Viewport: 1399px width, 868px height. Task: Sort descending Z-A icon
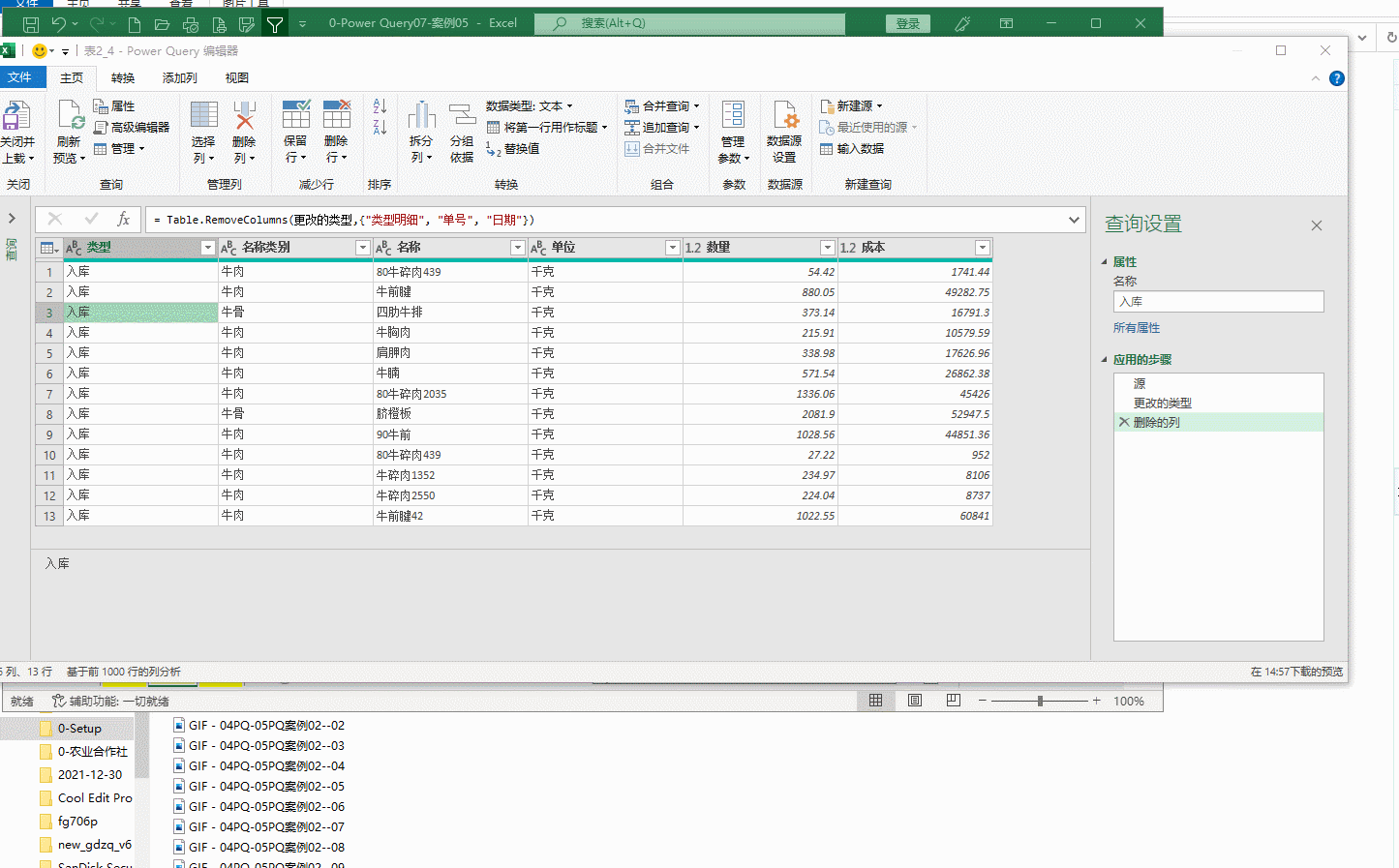tap(380, 127)
